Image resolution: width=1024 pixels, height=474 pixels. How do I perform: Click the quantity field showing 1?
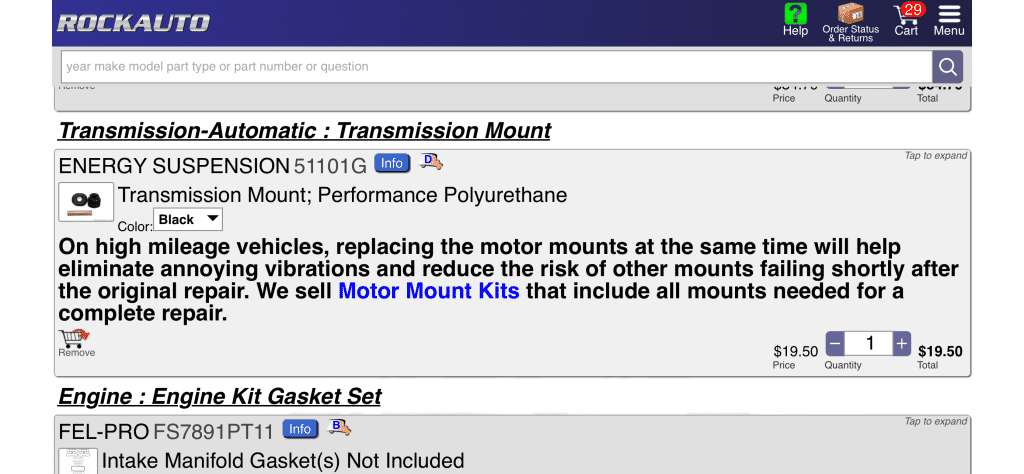[868, 344]
